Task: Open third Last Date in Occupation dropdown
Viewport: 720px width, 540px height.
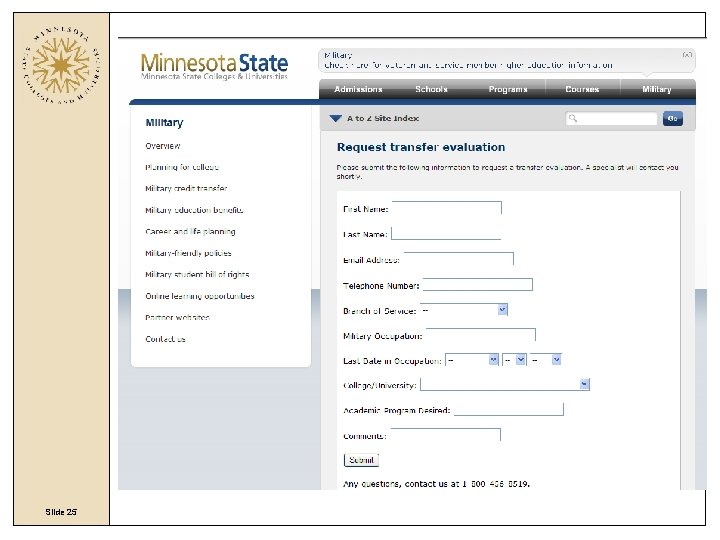Action: pyautogui.click(x=546, y=360)
